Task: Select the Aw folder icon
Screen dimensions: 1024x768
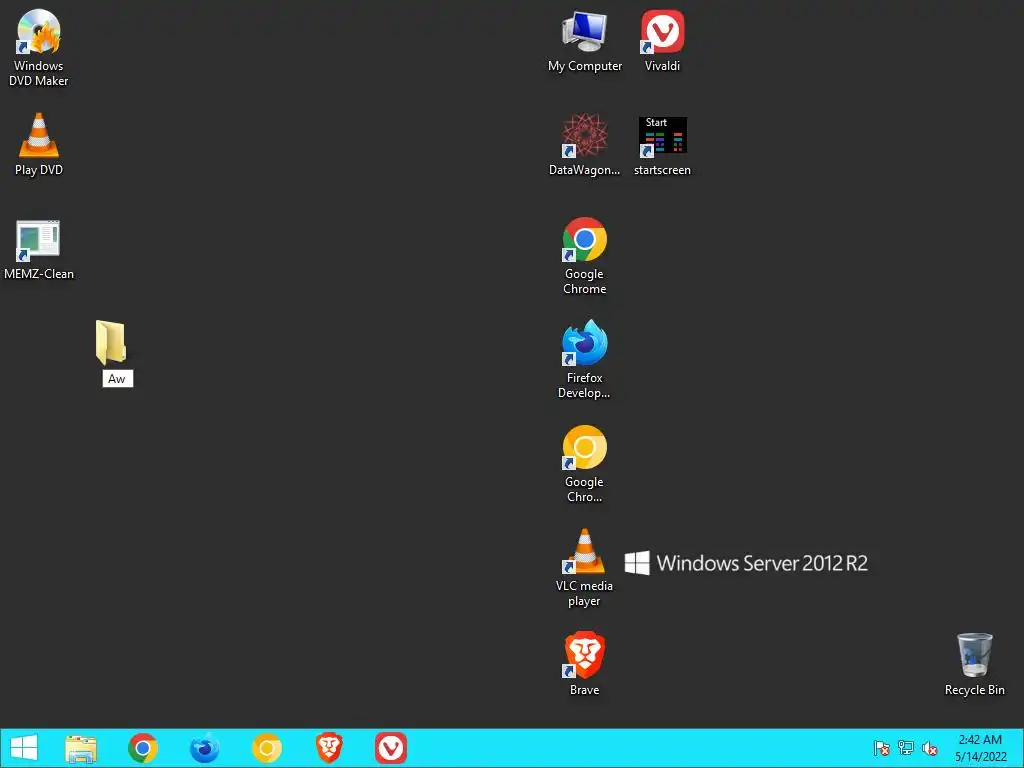Action: pyautogui.click(x=110, y=342)
